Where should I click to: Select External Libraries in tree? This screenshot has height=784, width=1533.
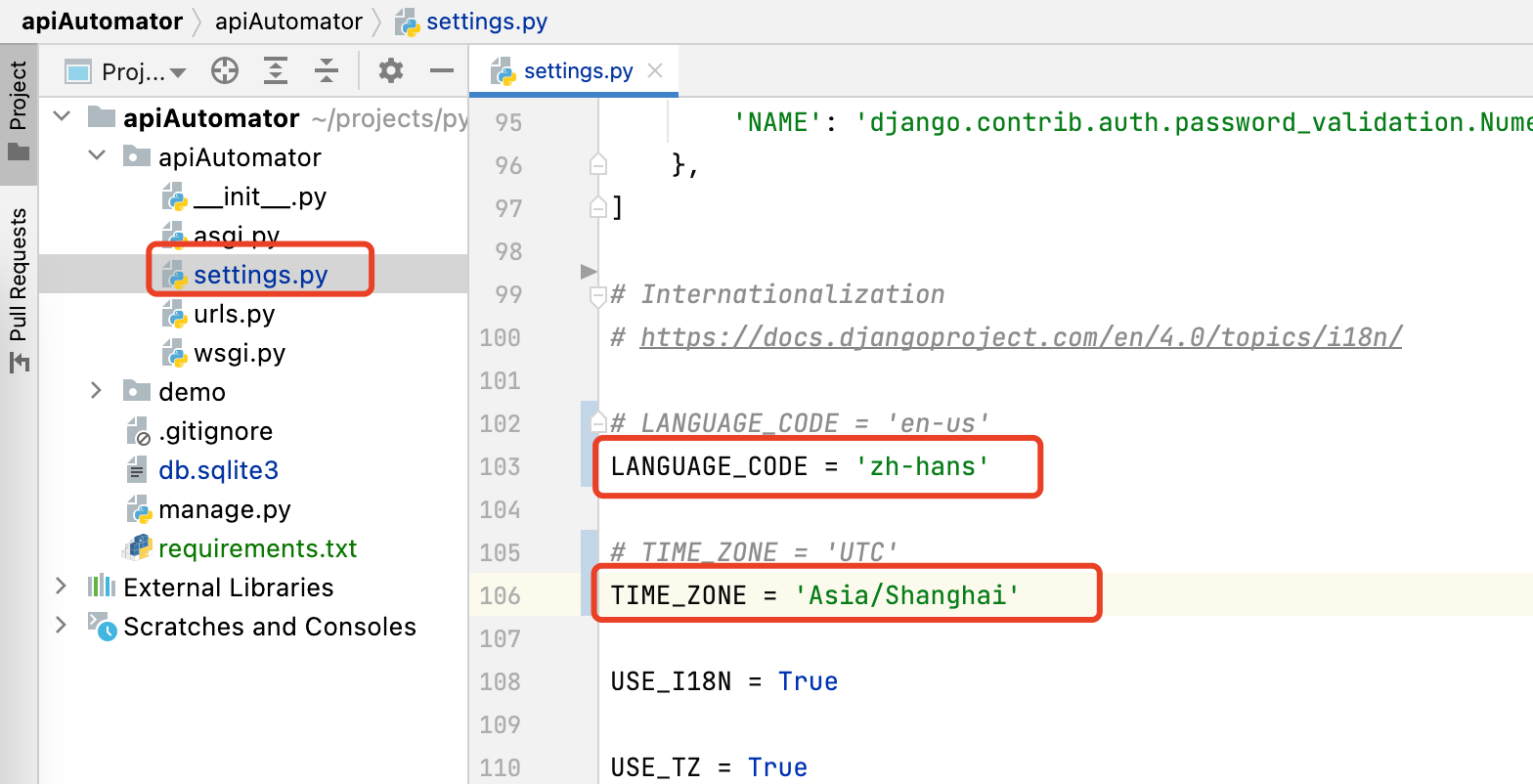pos(211,588)
